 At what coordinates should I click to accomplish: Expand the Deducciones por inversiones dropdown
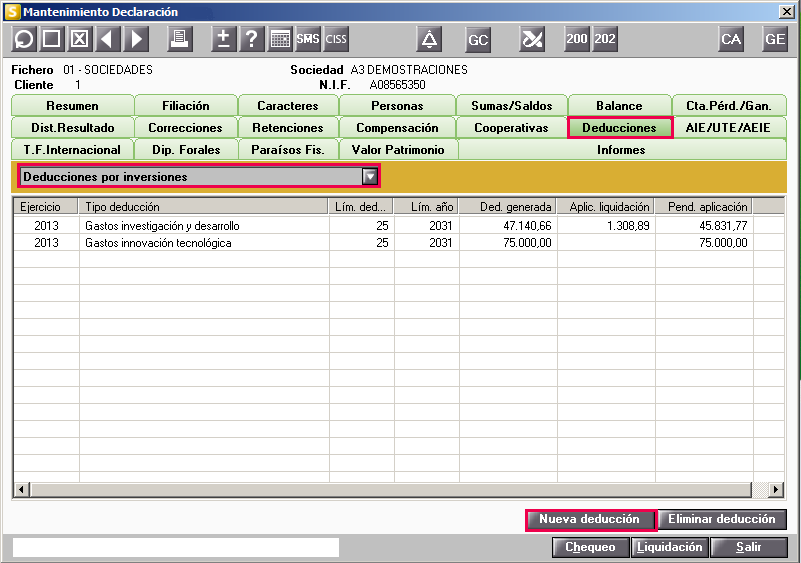[370, 177]
